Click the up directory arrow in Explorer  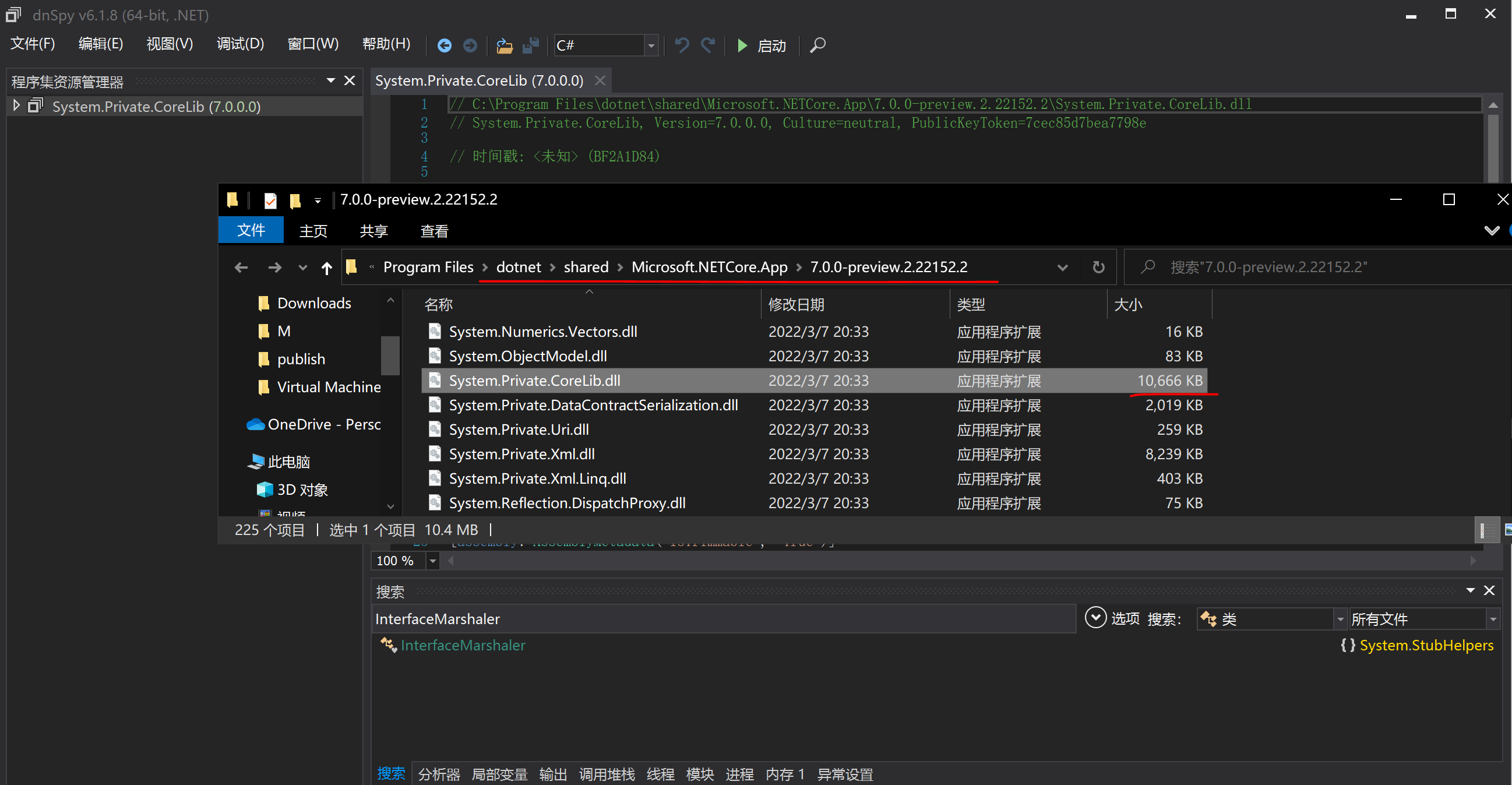pyautogui.click(x=326, y=268)
